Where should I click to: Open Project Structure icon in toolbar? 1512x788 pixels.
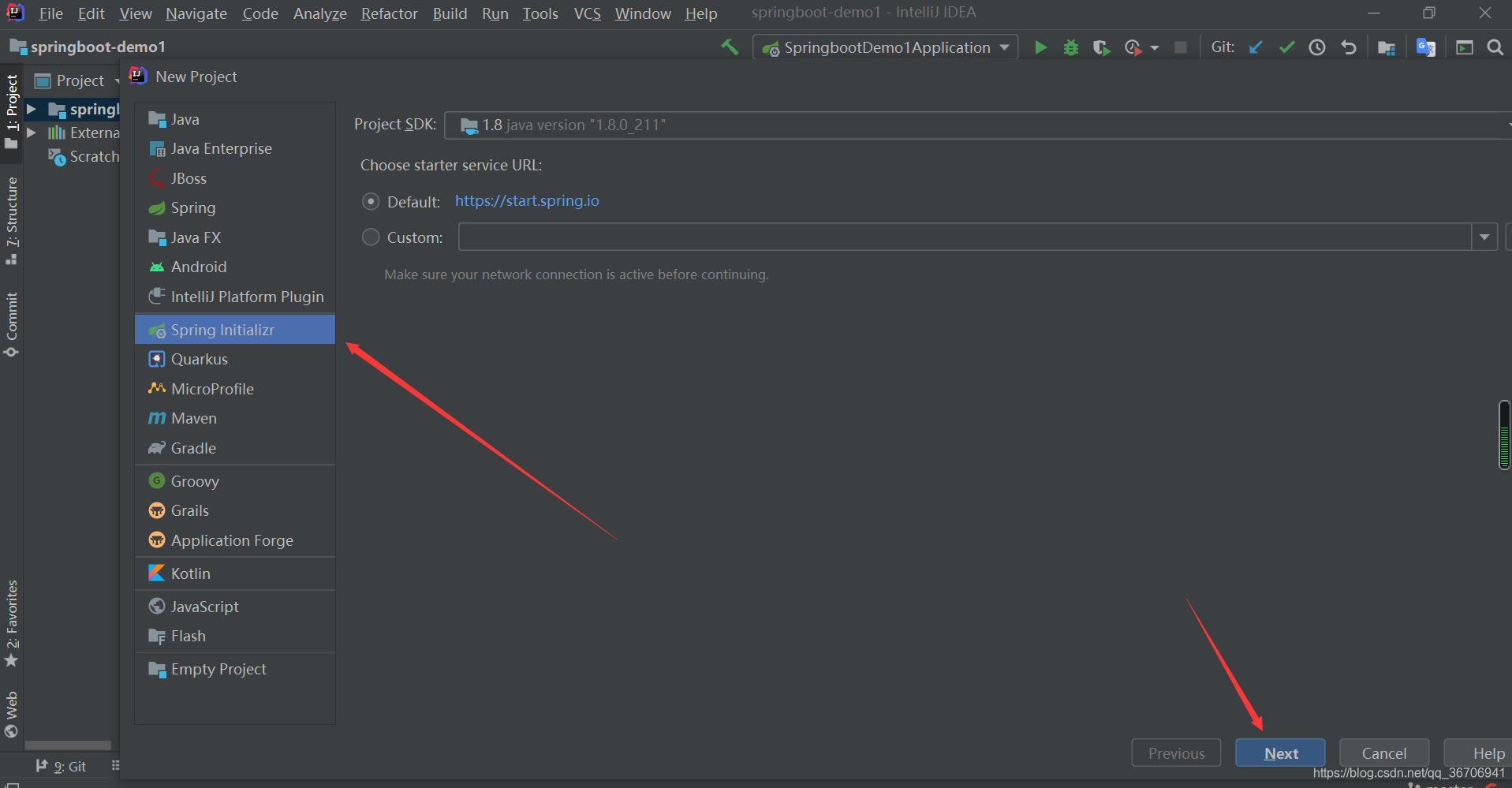point(1387,47)
